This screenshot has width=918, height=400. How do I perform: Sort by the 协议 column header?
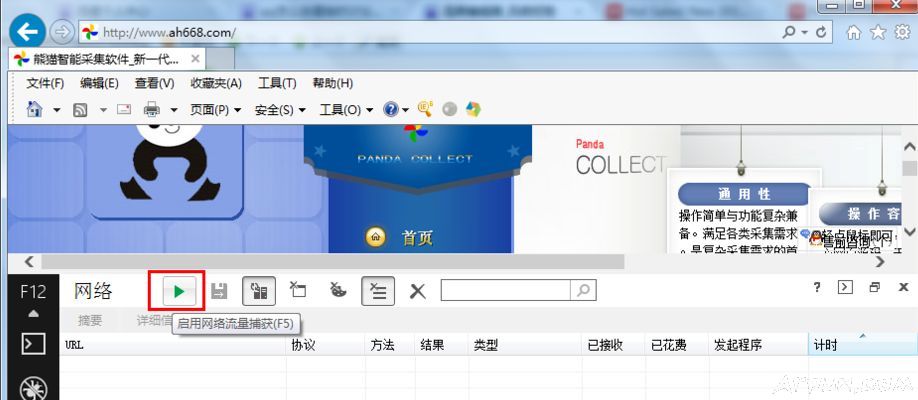(326, 345)
